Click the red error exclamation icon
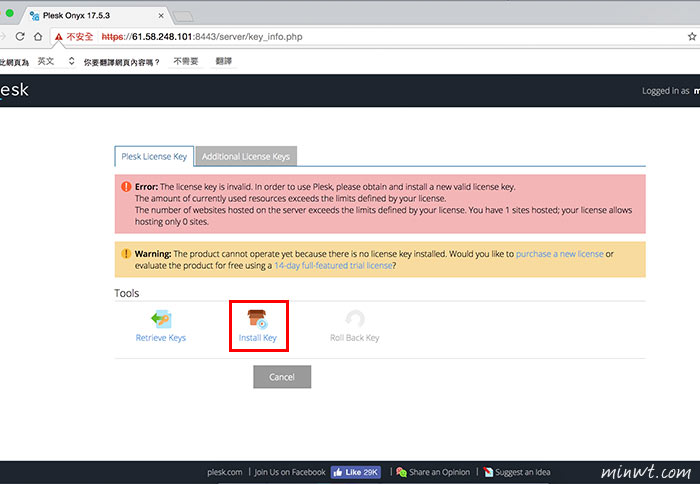The height and width of the screenshot is (484, 700). (126, 187)
